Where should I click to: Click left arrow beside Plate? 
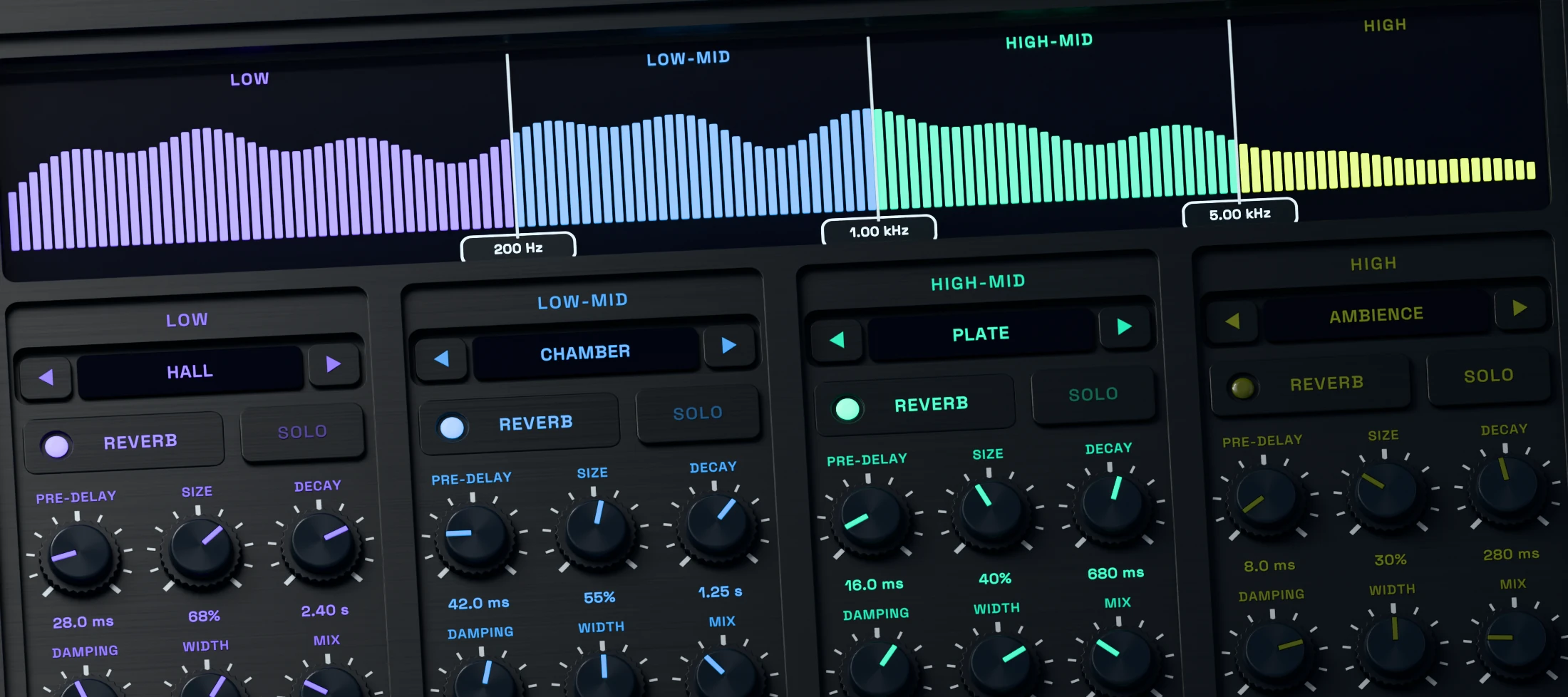(x=837, y=339)
